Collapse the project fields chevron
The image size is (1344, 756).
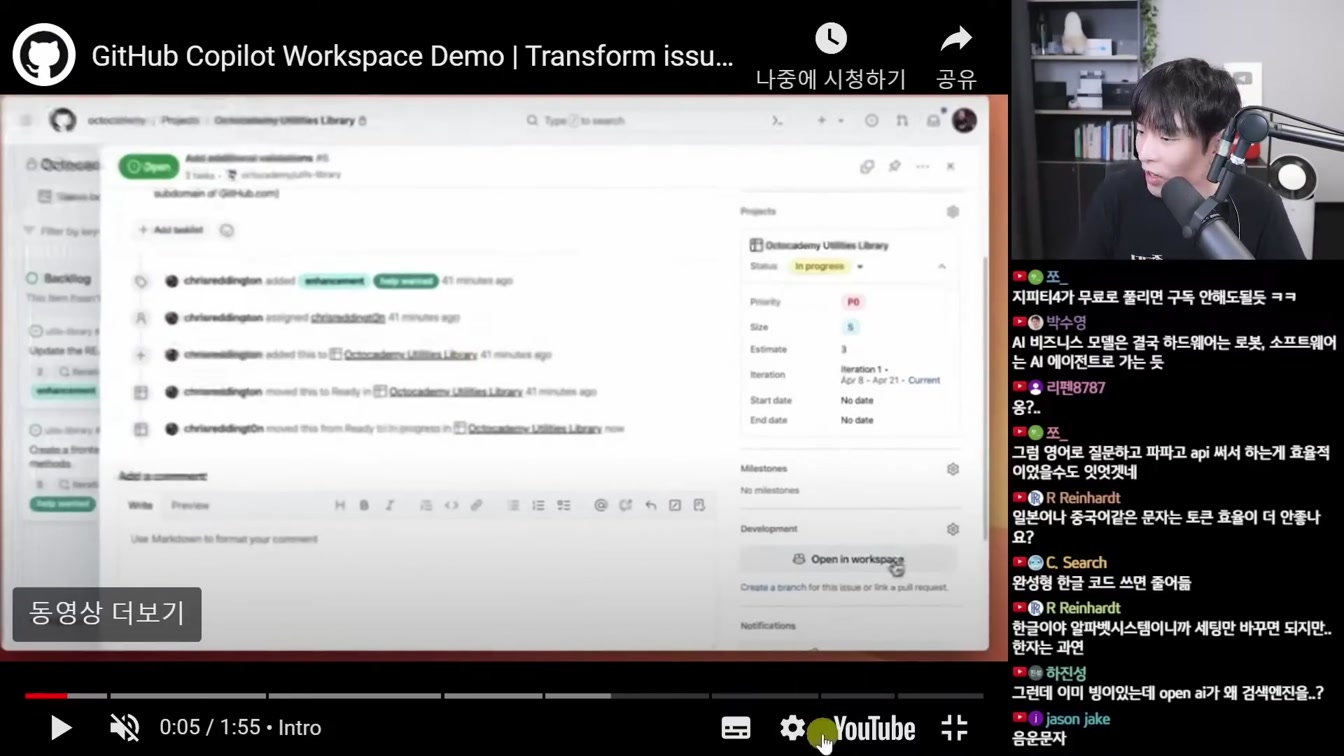(x=941, y=267)
